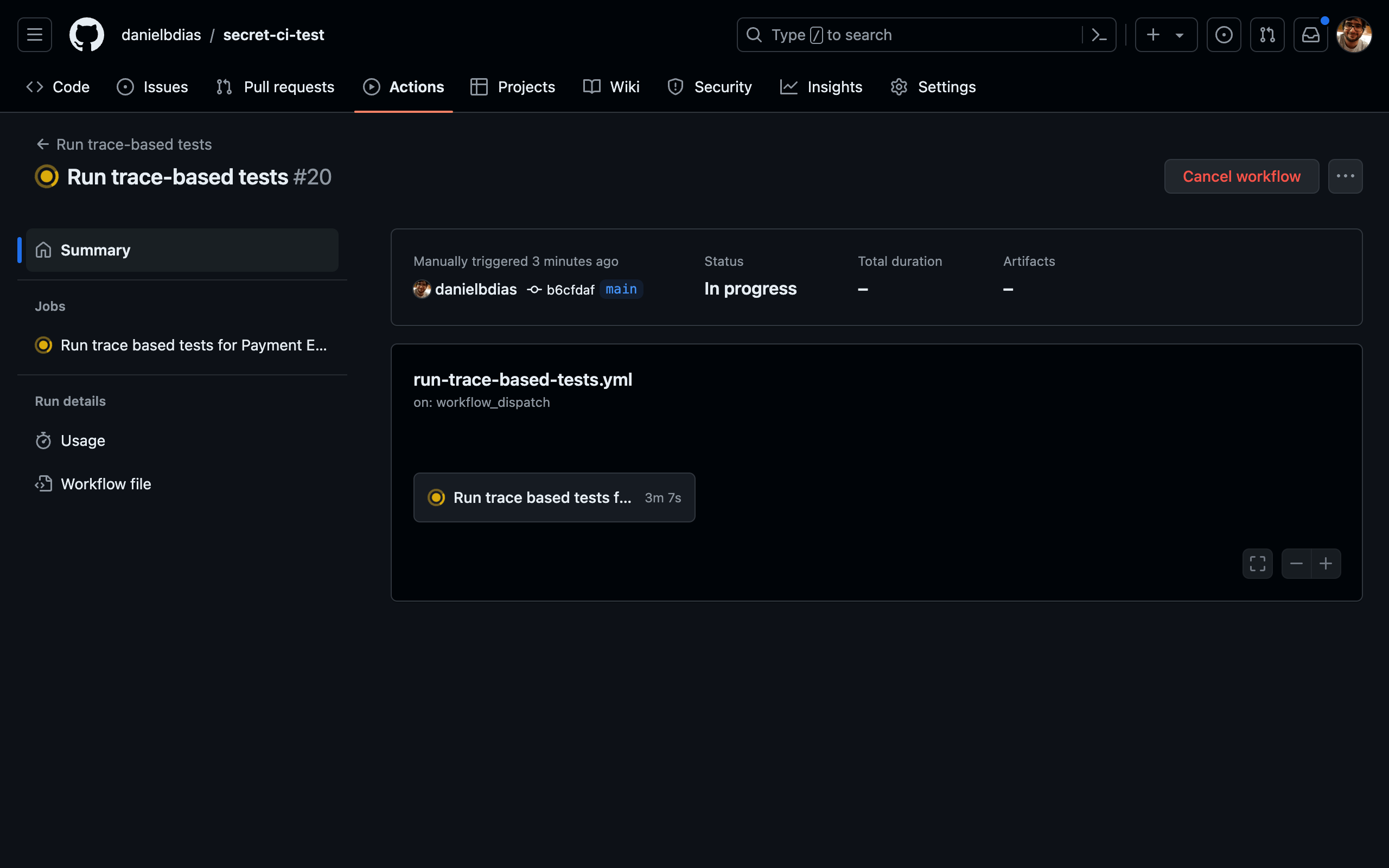Click the GitHub logo
The width and height of the screenshot is (1389, 868).
[87, 35]
